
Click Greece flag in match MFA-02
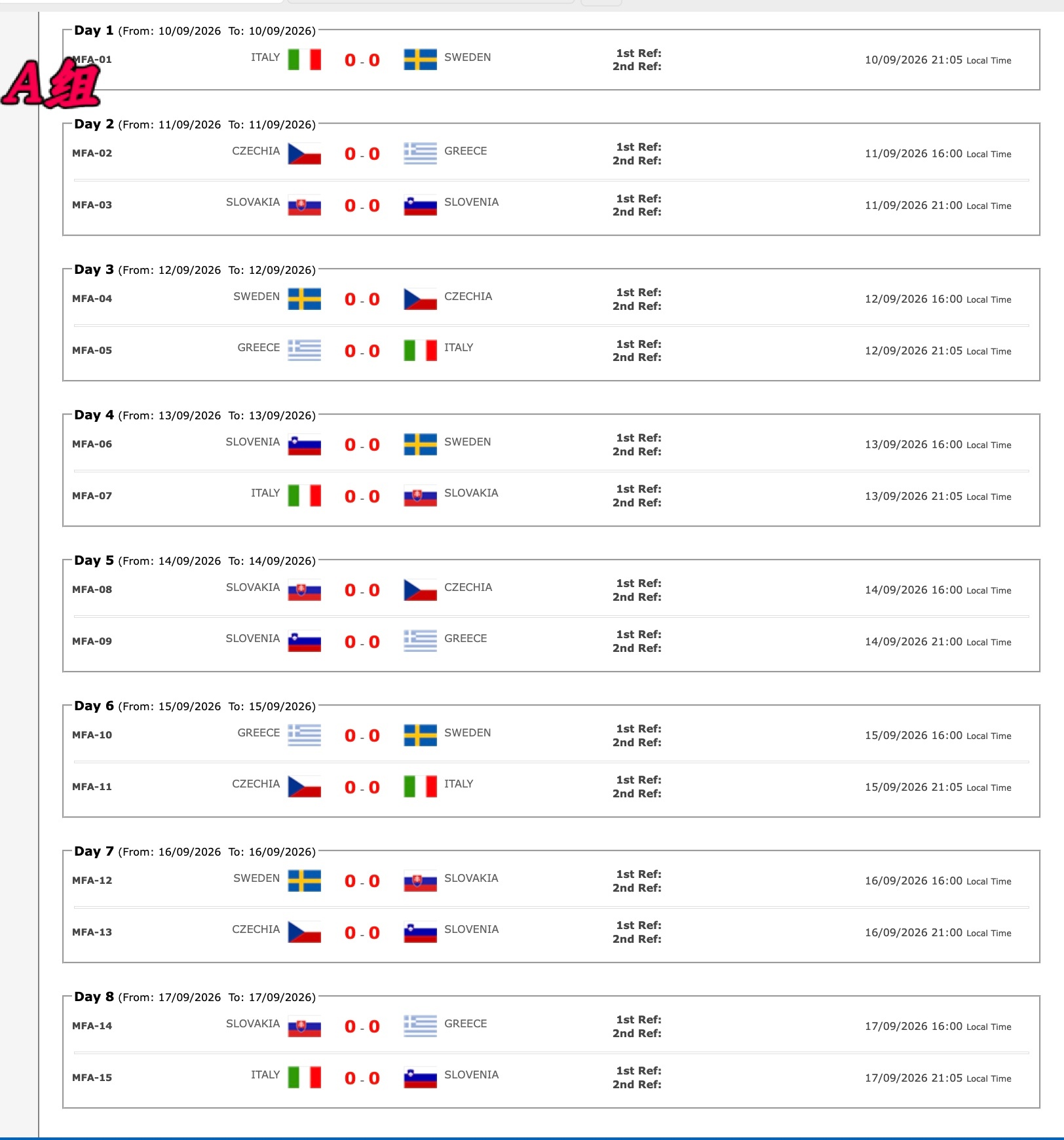(x=421, y=153)
